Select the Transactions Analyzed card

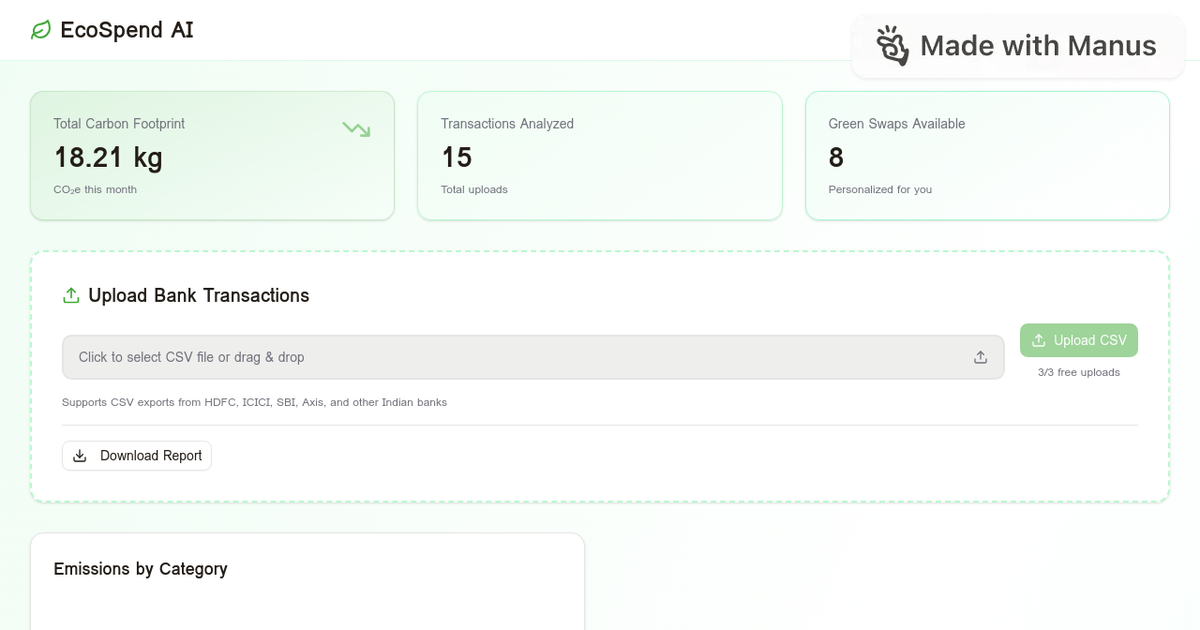click(599, 155)
